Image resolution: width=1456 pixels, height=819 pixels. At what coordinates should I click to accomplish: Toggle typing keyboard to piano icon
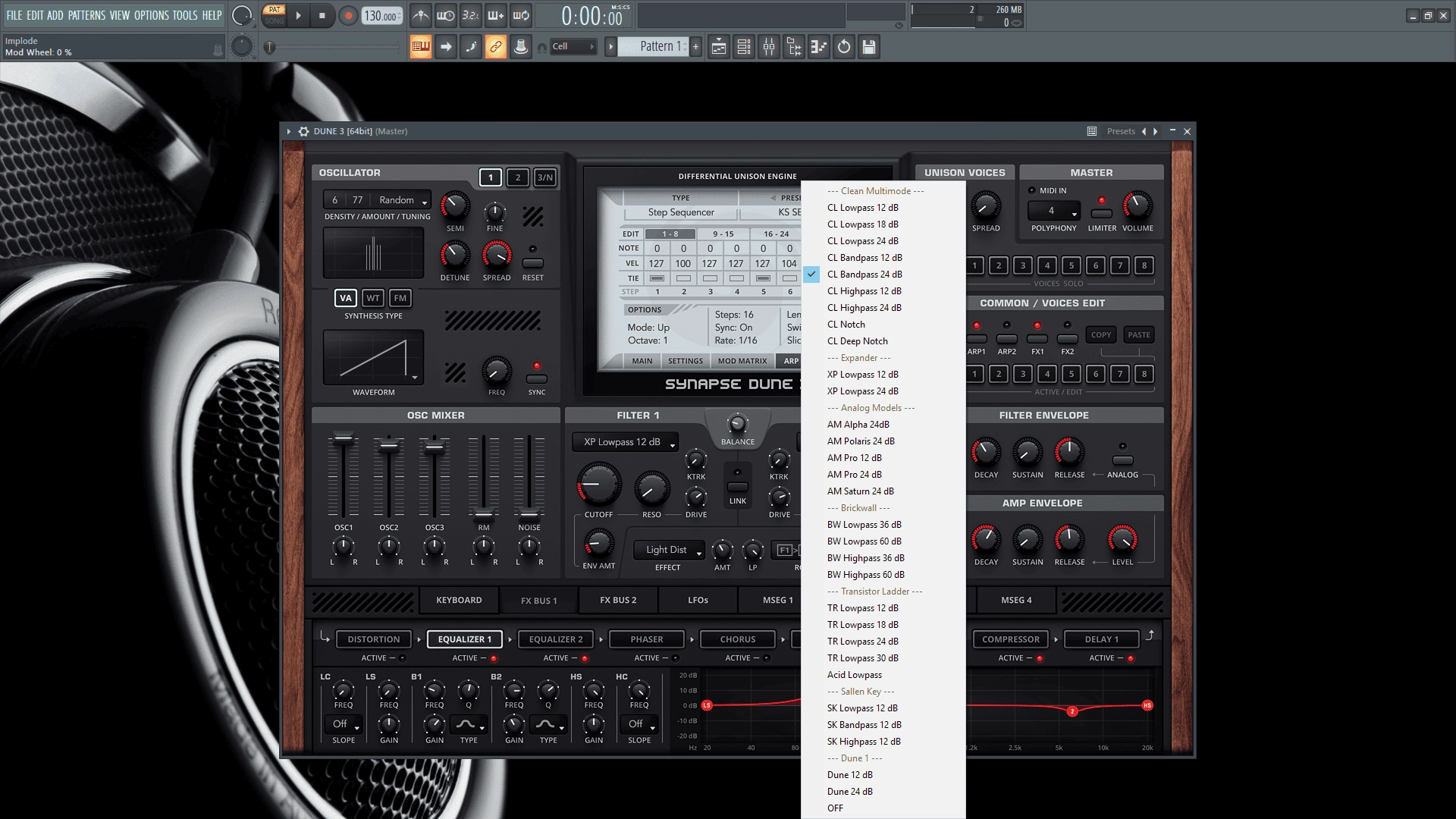point(421,47)
